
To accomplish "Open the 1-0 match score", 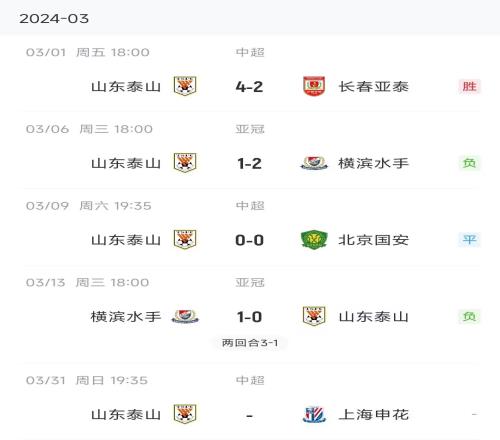I will click(249, 317).
